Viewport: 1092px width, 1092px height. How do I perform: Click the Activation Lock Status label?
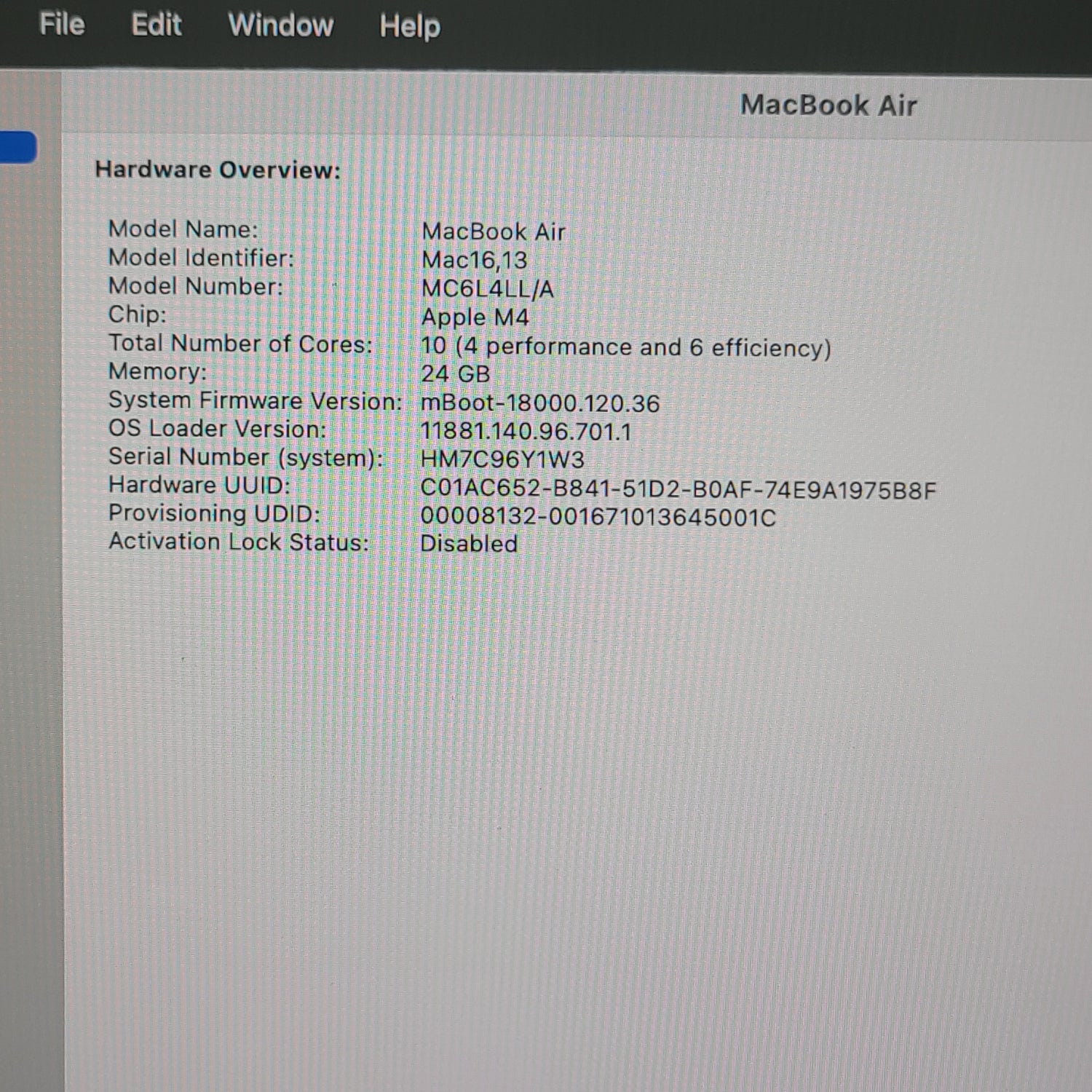tap(239, 542)
